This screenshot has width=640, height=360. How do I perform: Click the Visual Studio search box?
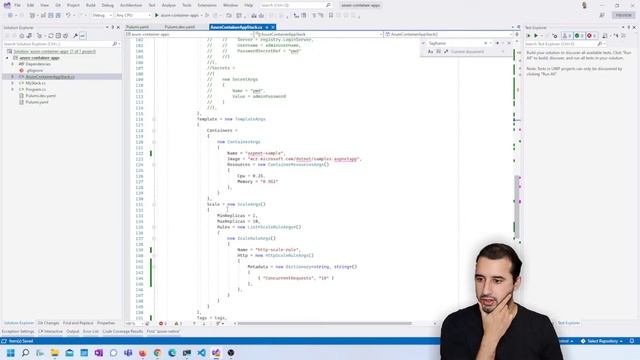pyautogui.click(x=296, y=5)
